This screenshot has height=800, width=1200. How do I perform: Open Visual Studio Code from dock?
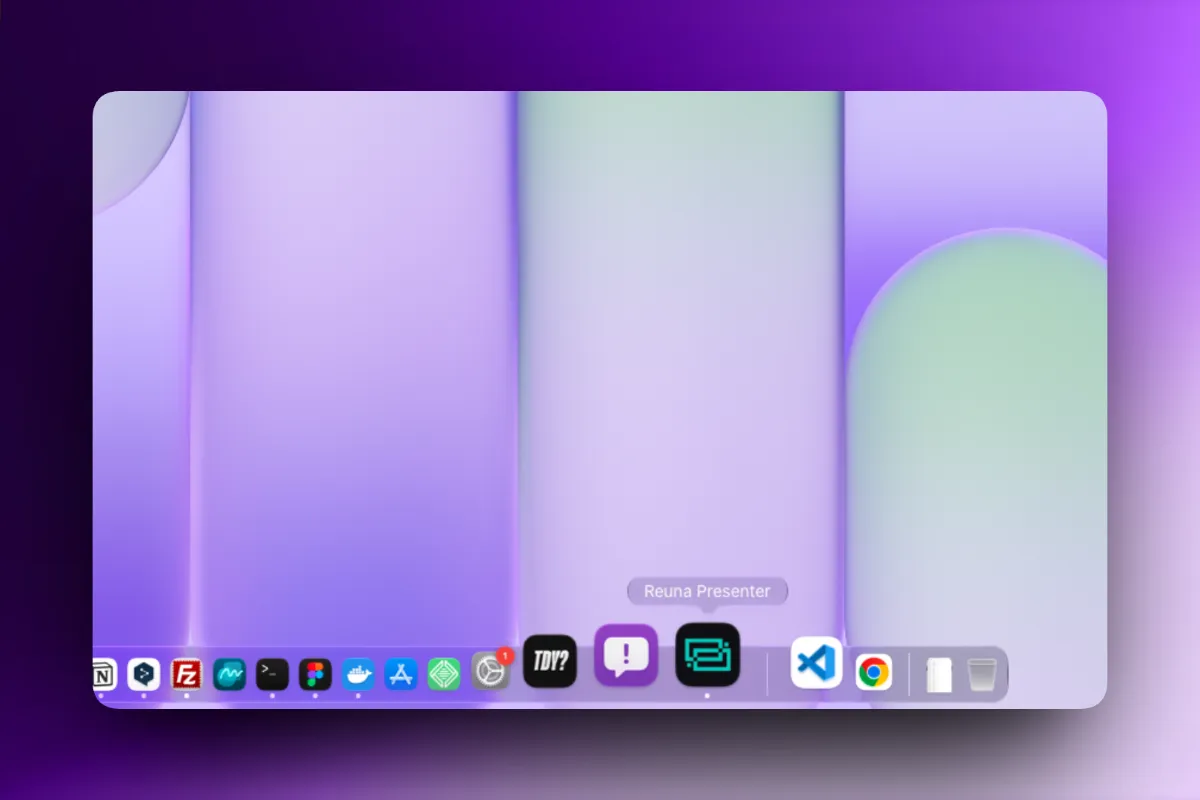click(817, 662)
